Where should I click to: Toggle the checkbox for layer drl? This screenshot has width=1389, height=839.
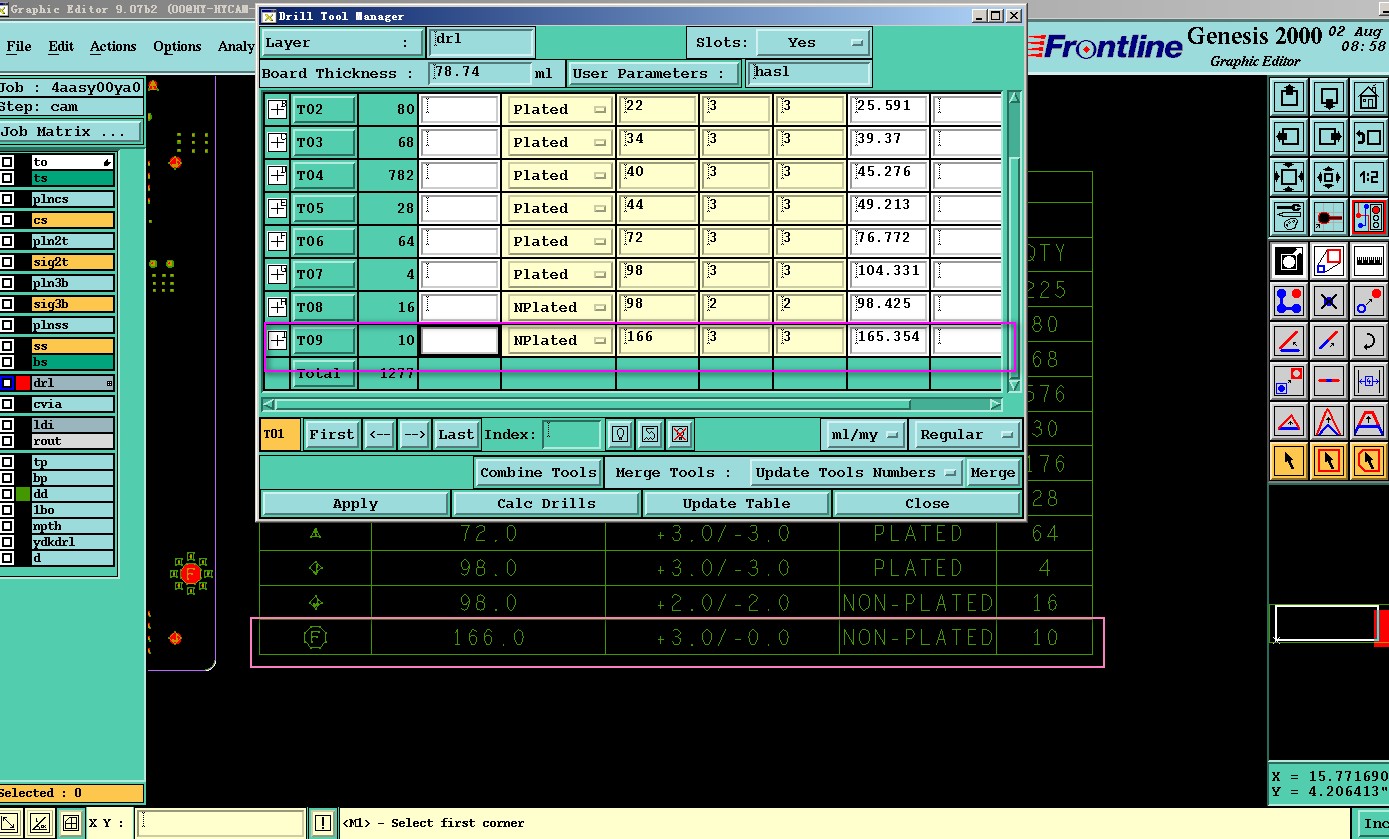click(7, 383)
